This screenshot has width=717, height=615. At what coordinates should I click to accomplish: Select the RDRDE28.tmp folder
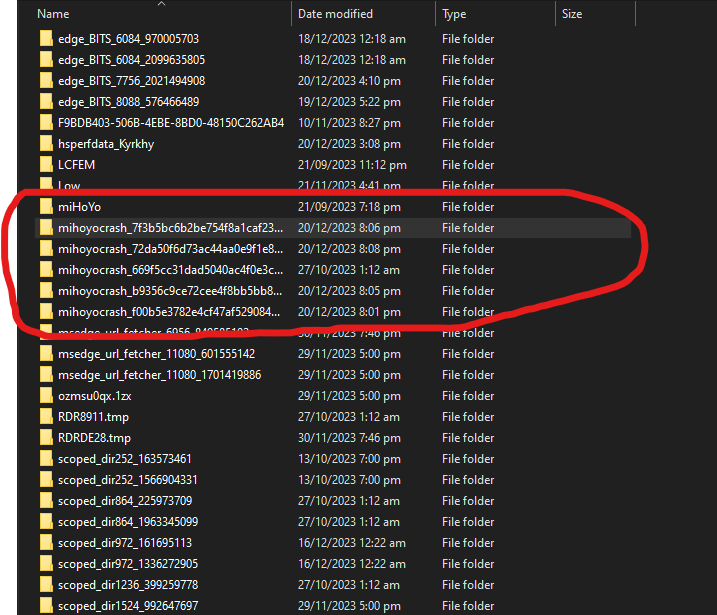pos(94,438)
